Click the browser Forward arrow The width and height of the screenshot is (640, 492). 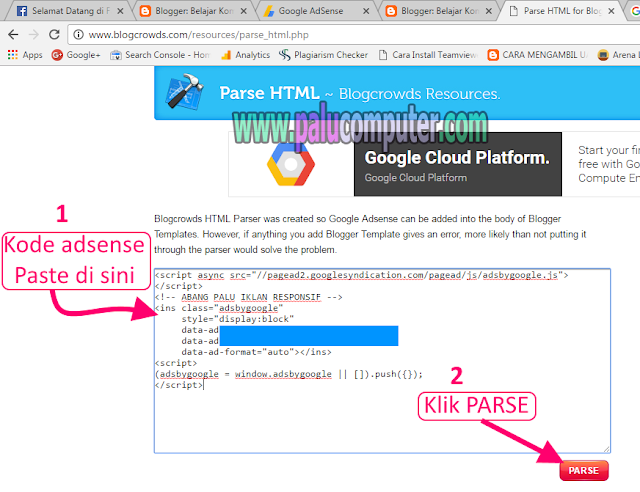33,35
